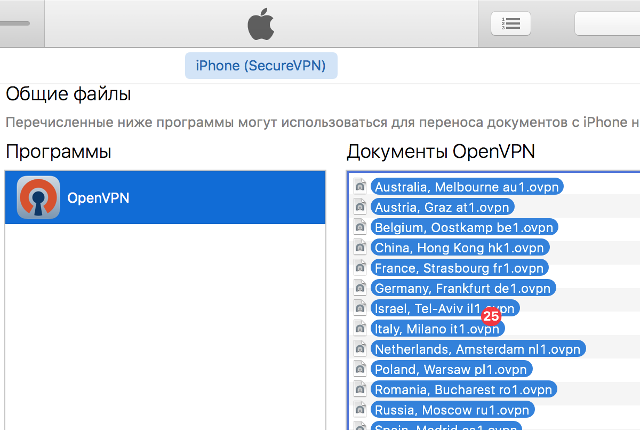Click document icon beside Germany, Frankfurt de1.ovpn
The height and width of the screenshot is (430, 640).
(360, 287)
